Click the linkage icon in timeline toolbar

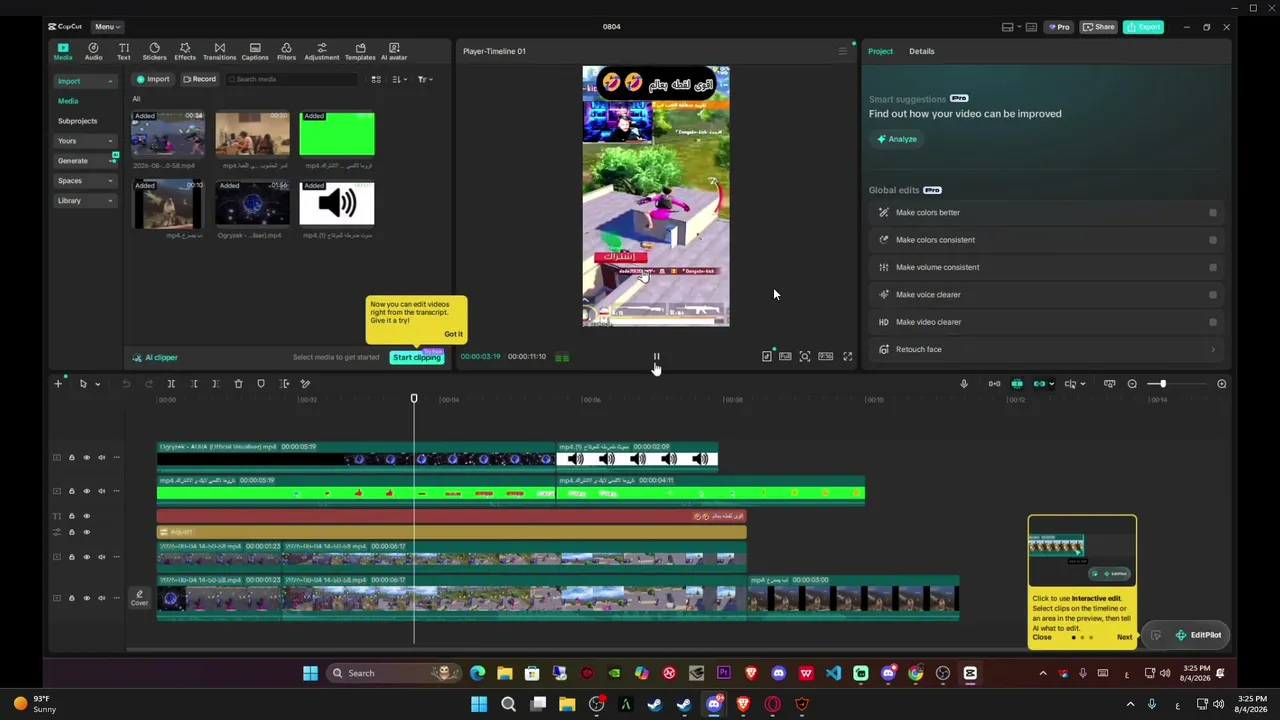[1041, 384]
